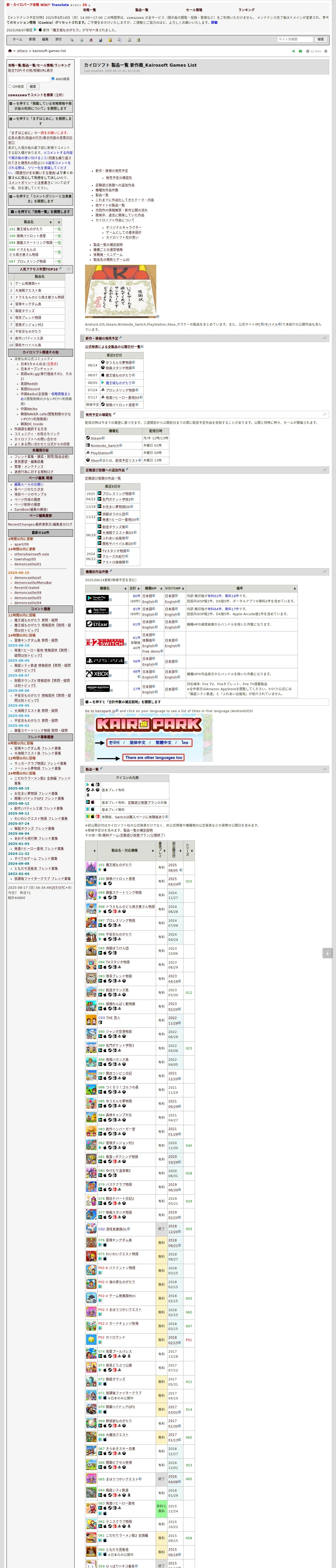Click pencil edit icon beside 製品一覧 heading

pyautogui.click(x=101, y=769)
